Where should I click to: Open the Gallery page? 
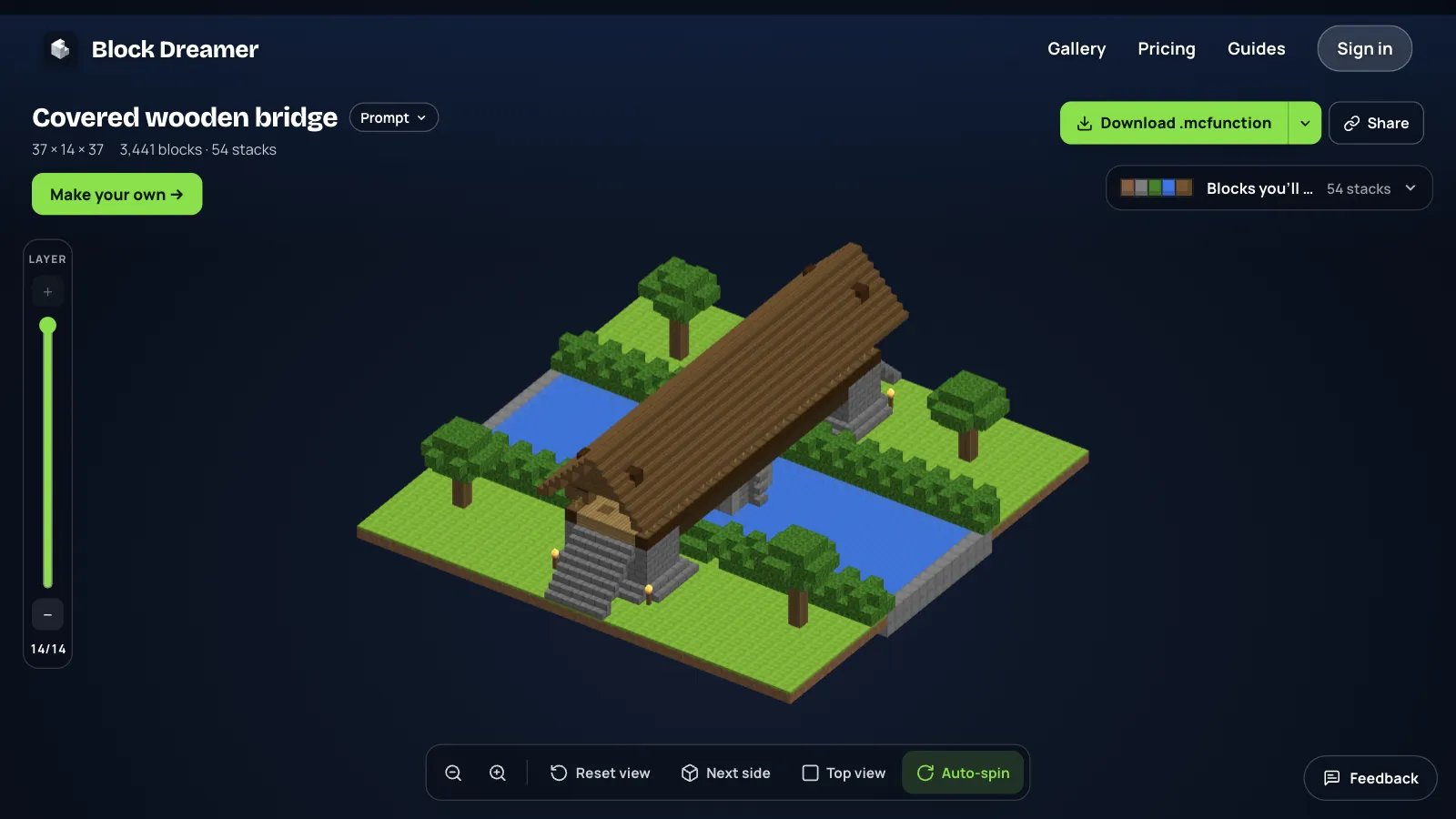click(x=1077, y=49)
